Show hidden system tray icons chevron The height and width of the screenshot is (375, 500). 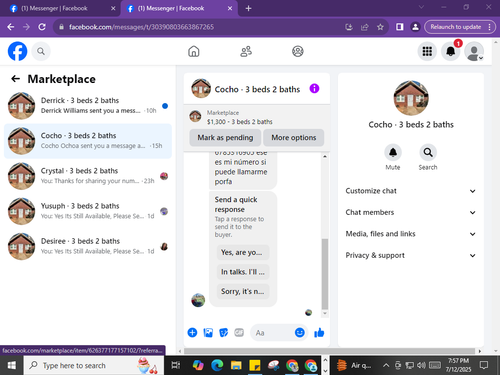click(386, 365)
